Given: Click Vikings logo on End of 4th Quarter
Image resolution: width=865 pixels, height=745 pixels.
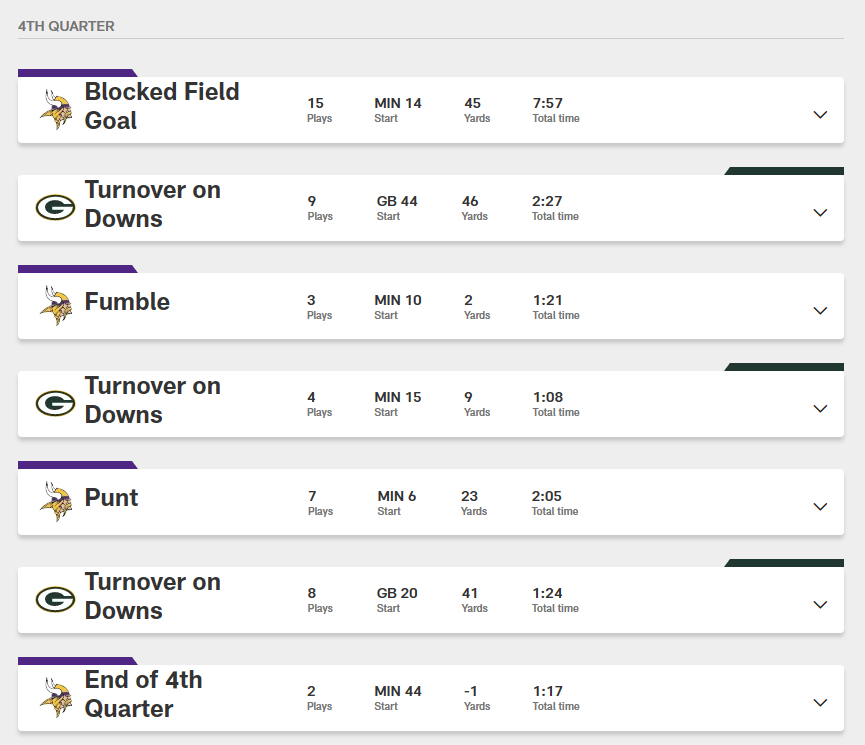Looking at the screenshot, I should (x=56, y=698).
